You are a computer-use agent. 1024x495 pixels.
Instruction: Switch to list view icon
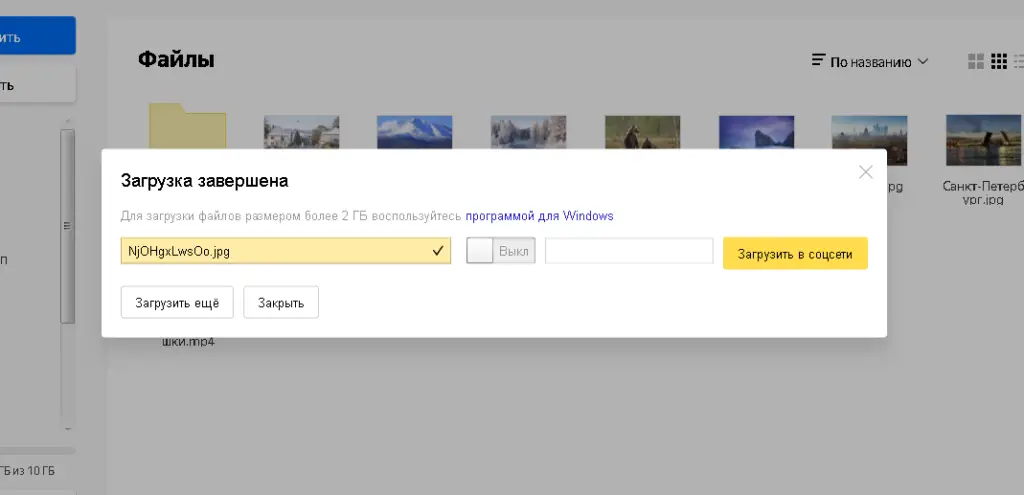(x=1018, y=62)
